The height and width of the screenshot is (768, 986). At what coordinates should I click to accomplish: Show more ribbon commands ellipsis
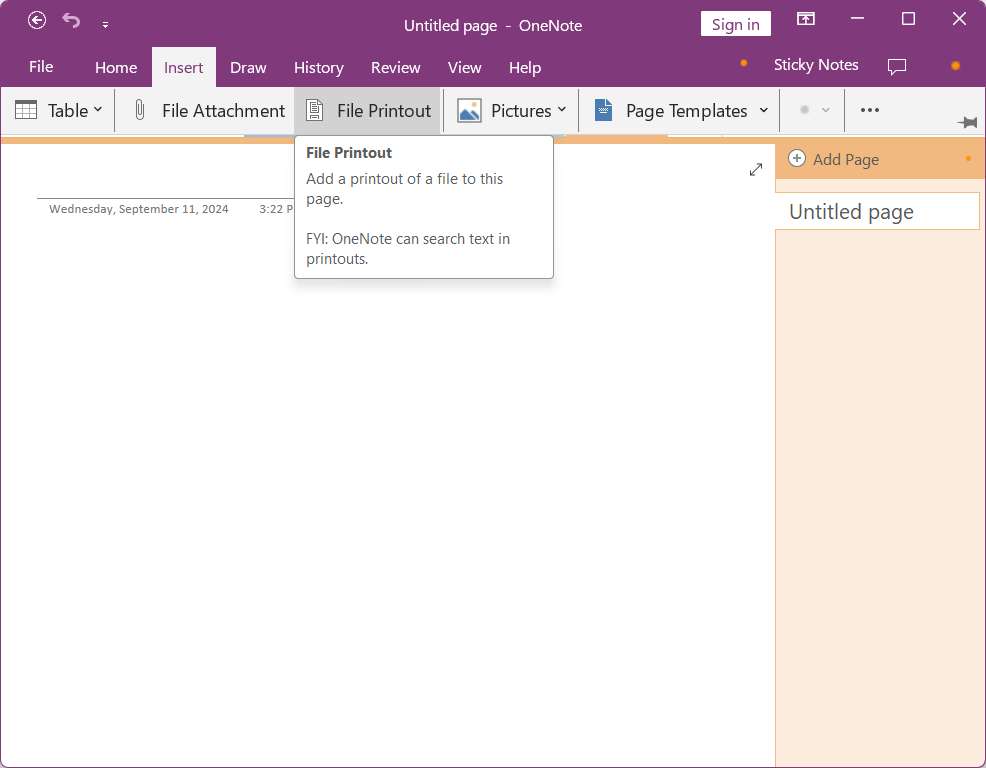(x=870, y=110)
